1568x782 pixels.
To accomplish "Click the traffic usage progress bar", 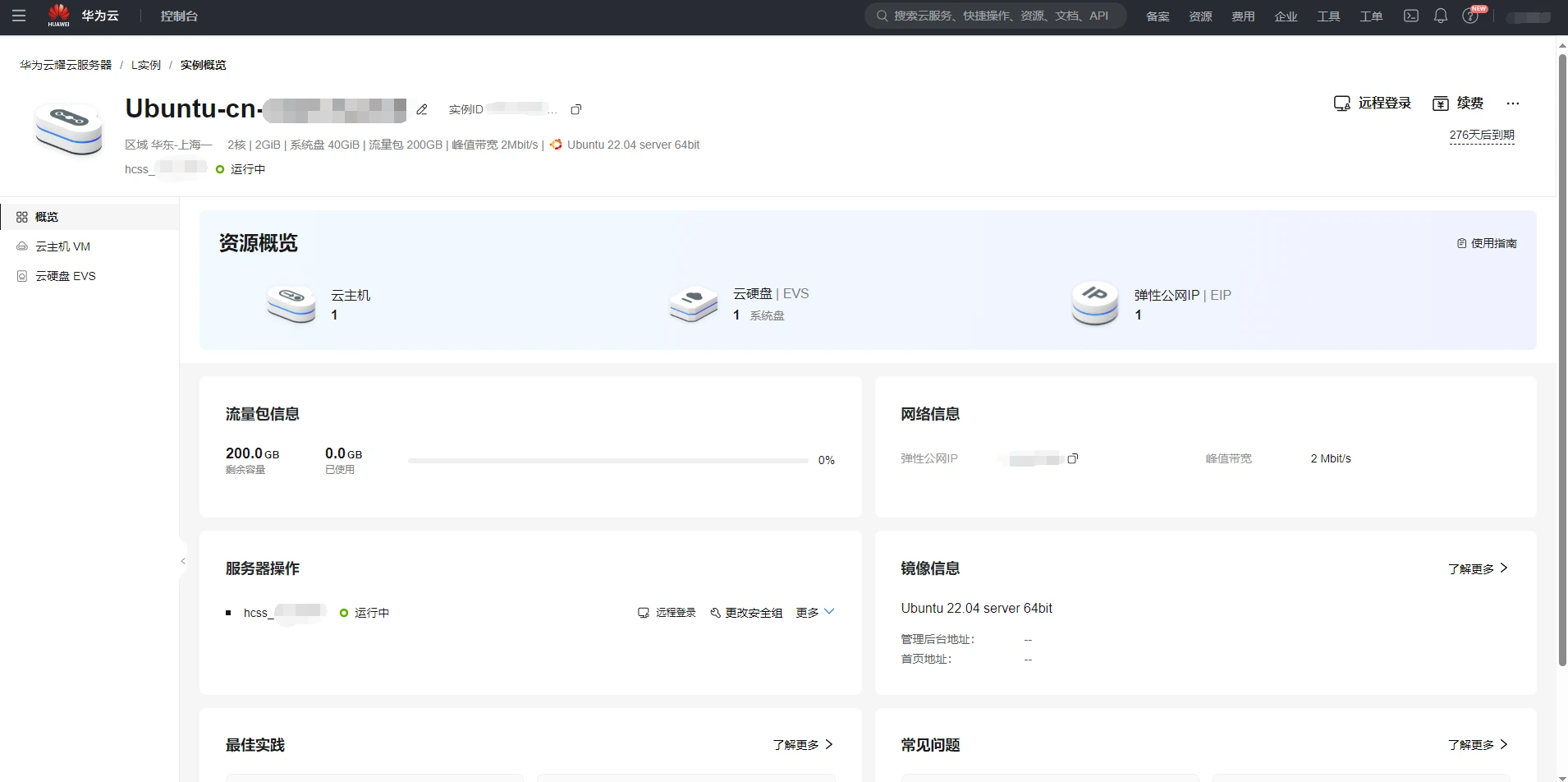I will 607,461.
